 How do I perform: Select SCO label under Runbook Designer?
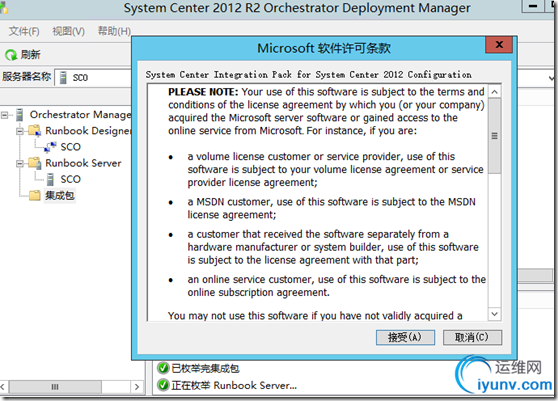[70, 147]
